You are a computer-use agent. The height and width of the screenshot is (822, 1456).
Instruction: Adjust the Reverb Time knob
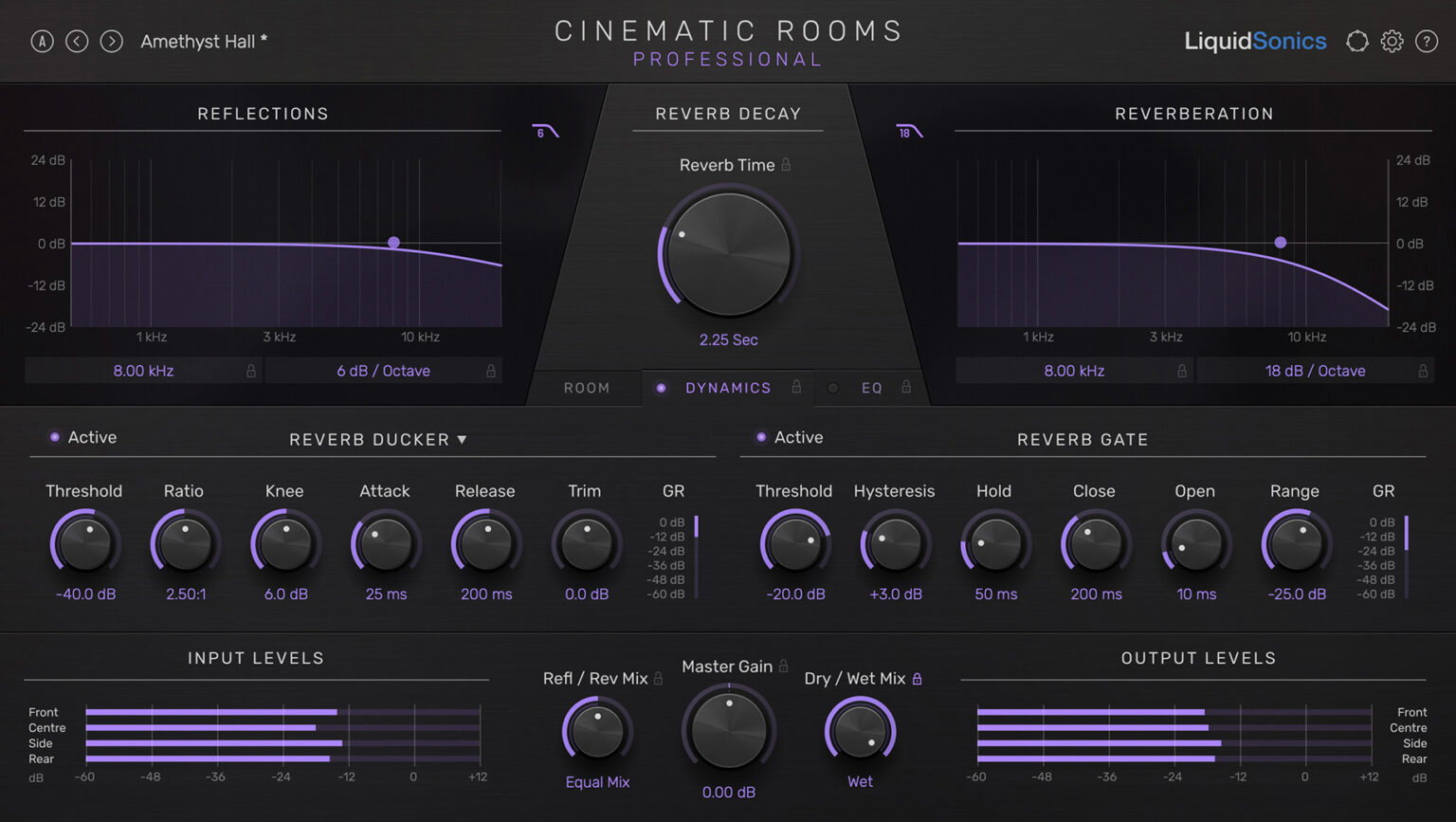(727, 253)
